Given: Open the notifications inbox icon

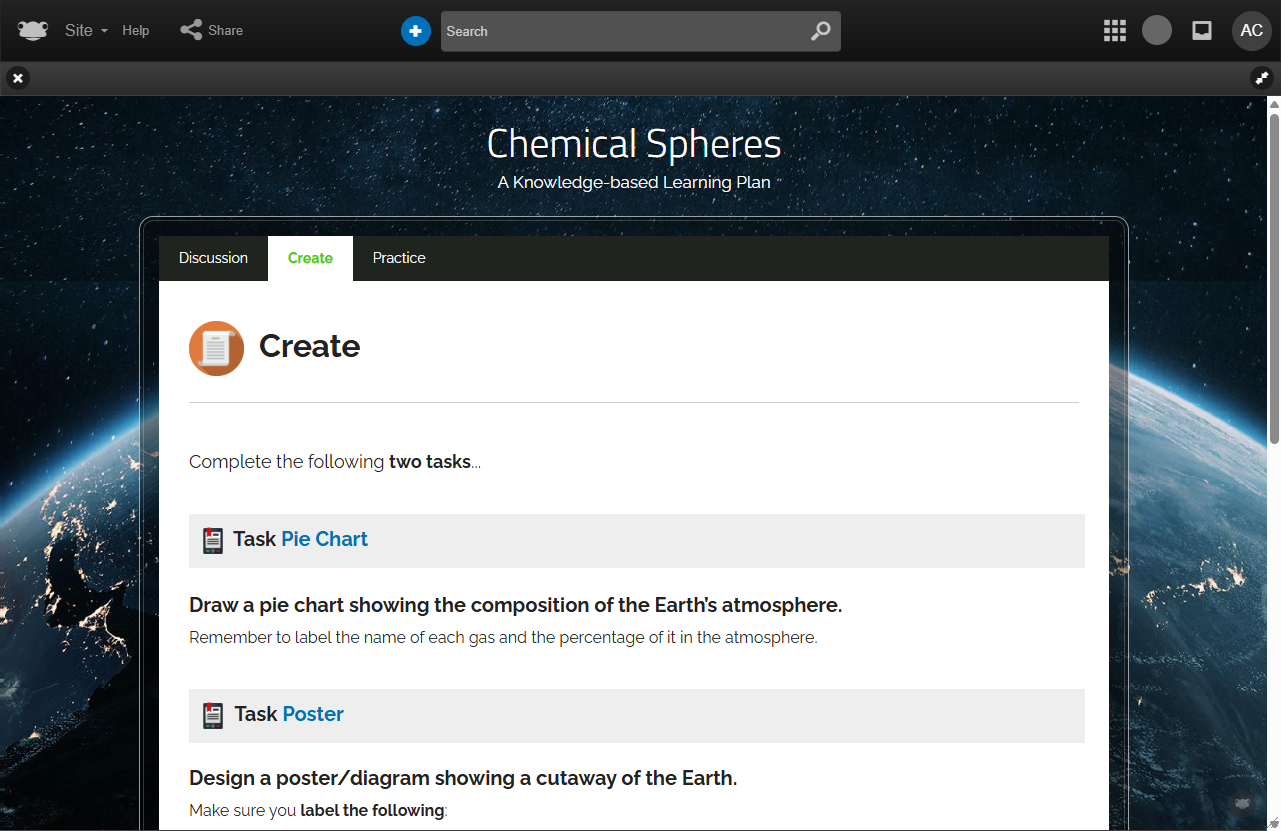Looking at the screenshot, I should pyautogui.click(x=1202, y=31).
